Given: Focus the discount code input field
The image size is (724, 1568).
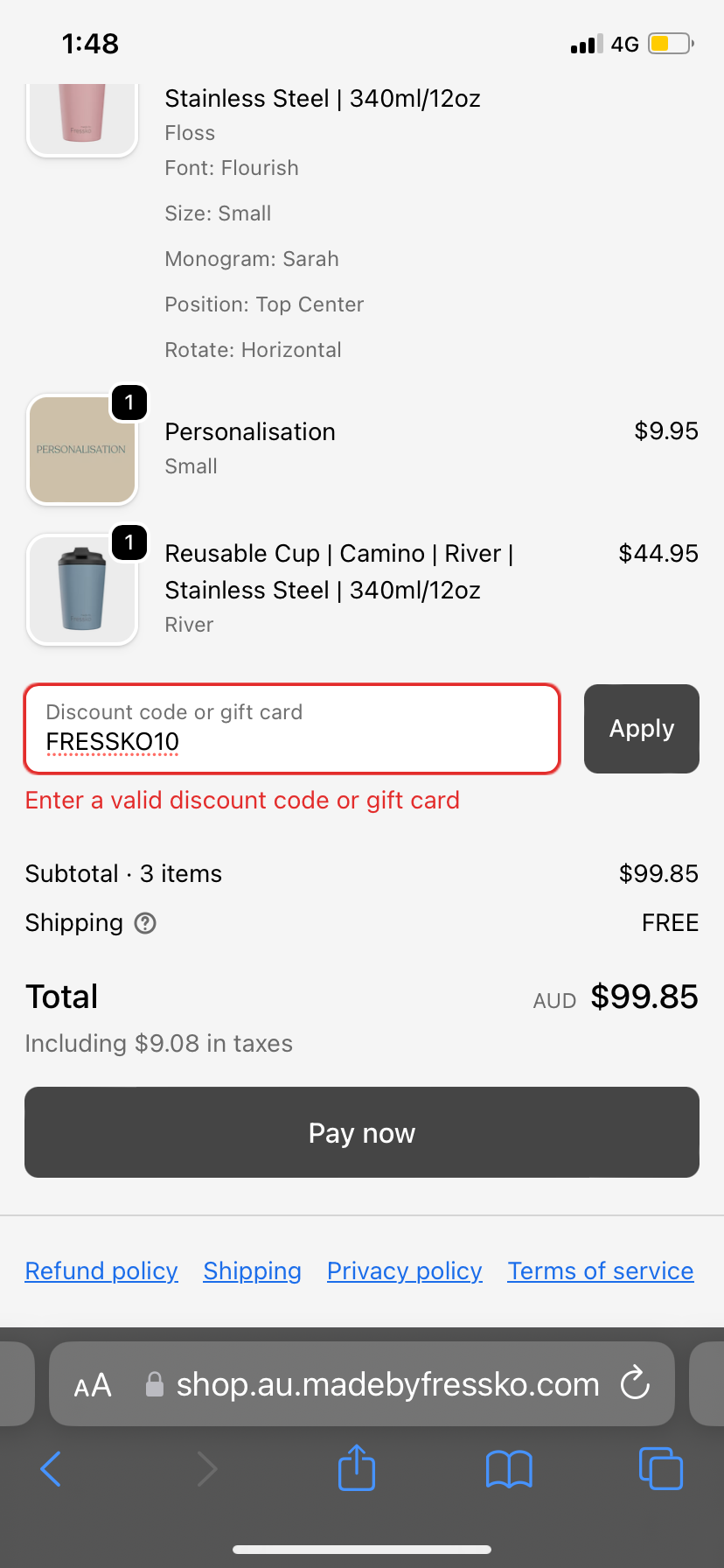Looking at the screenshot, I should (x=292, y=729).
